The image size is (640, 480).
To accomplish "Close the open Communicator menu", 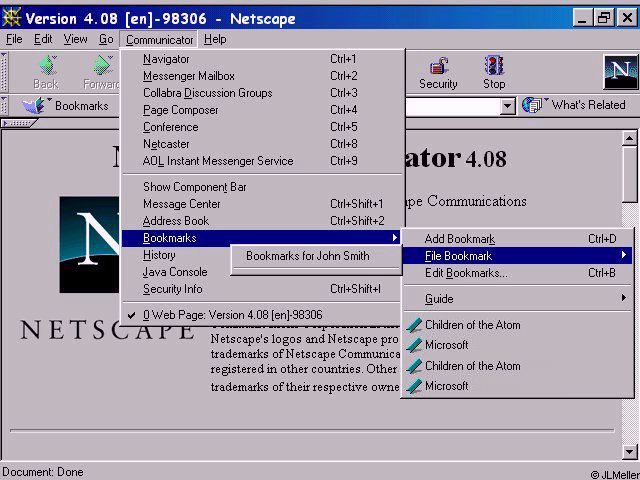I will pyautogui.click(x=159, y=40).
